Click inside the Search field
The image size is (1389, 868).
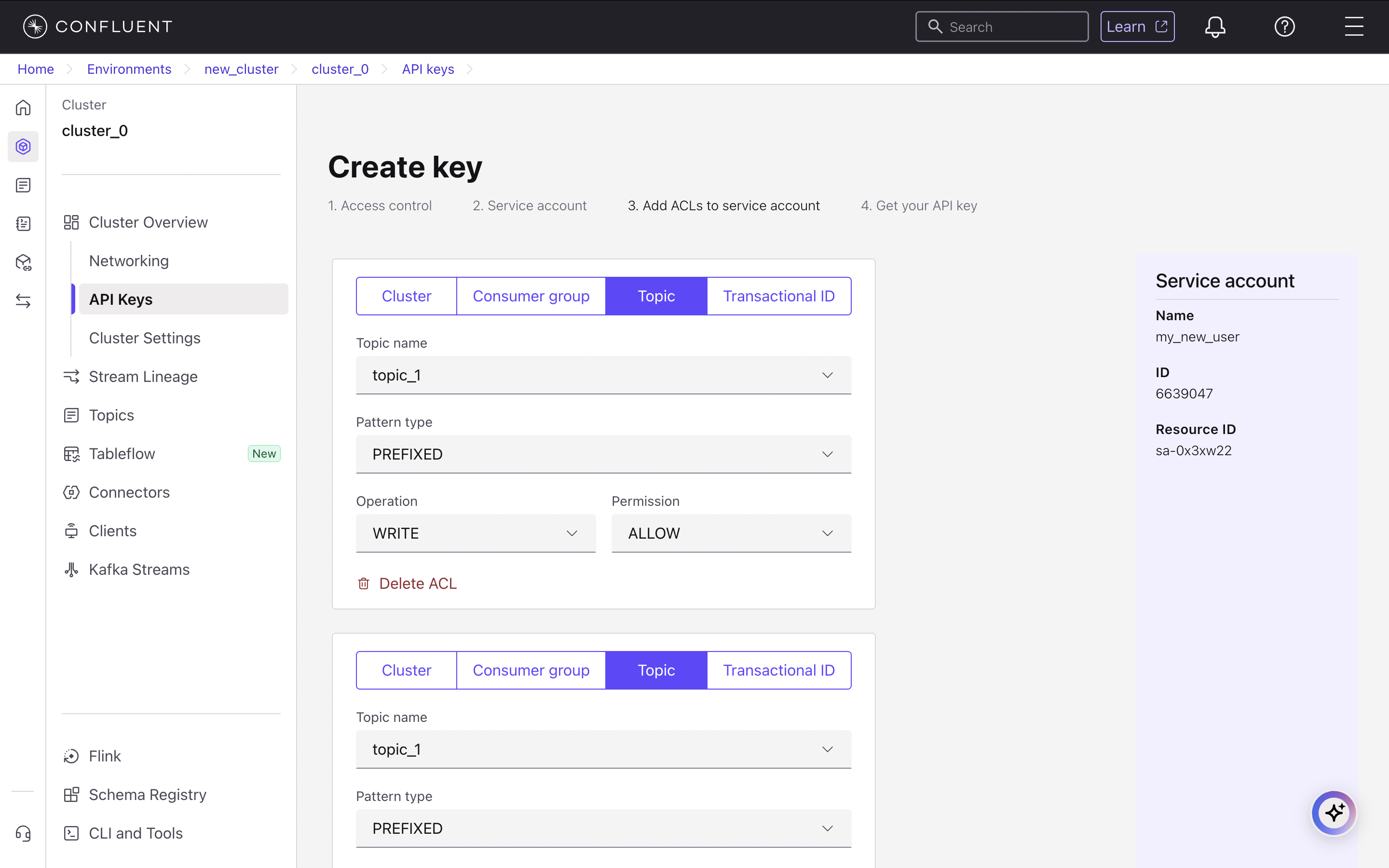click(x=1002, y=26)
